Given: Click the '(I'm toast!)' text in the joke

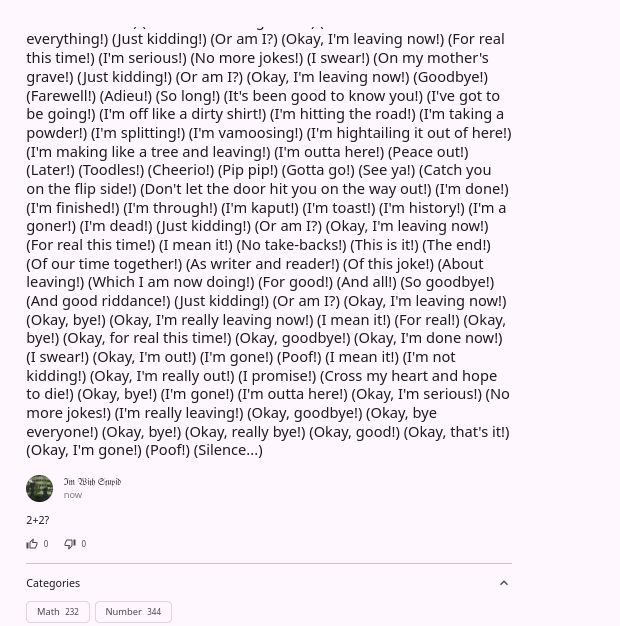Looking at the screenshot, I should coord(340,208).
